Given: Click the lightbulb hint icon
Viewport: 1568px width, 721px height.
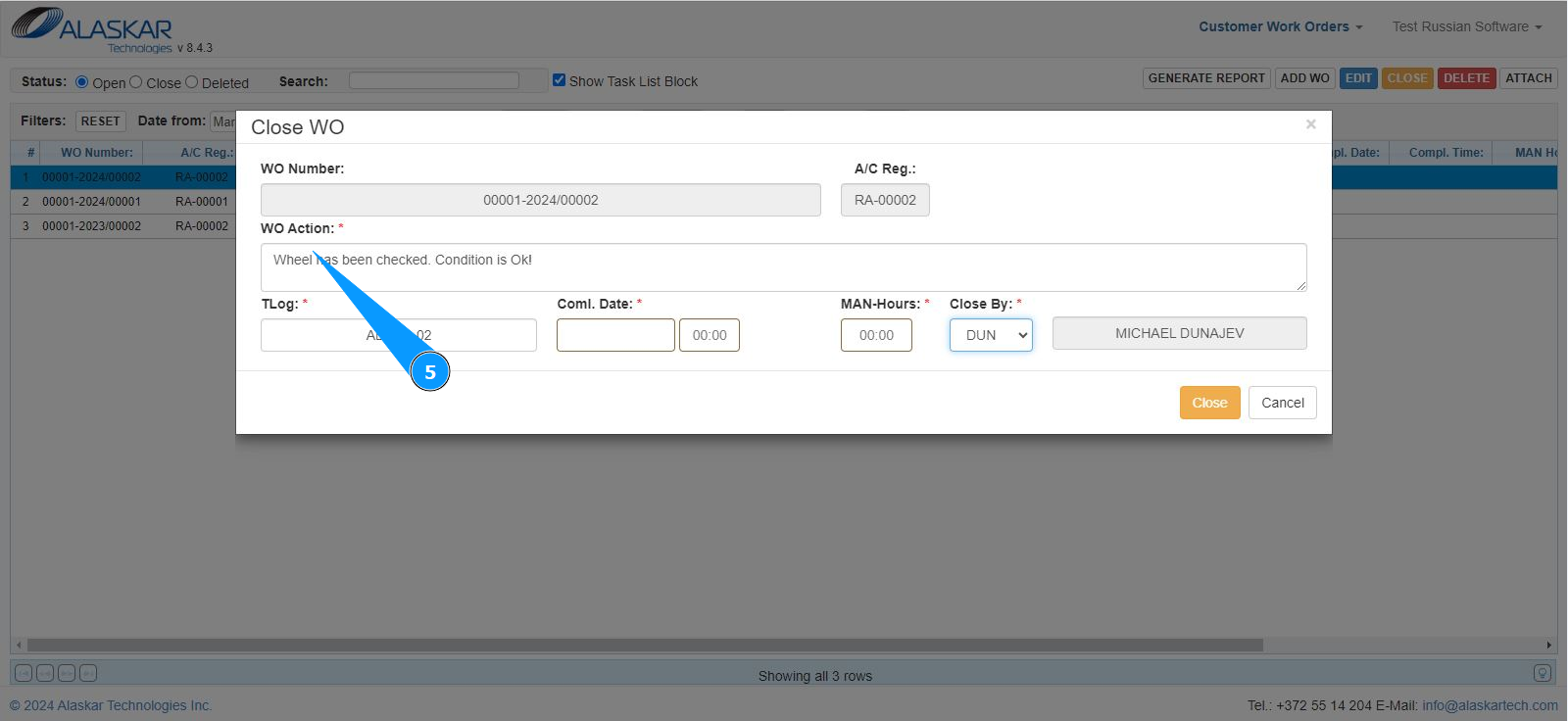Looking at the screenshot, I should click(1542, 673).
